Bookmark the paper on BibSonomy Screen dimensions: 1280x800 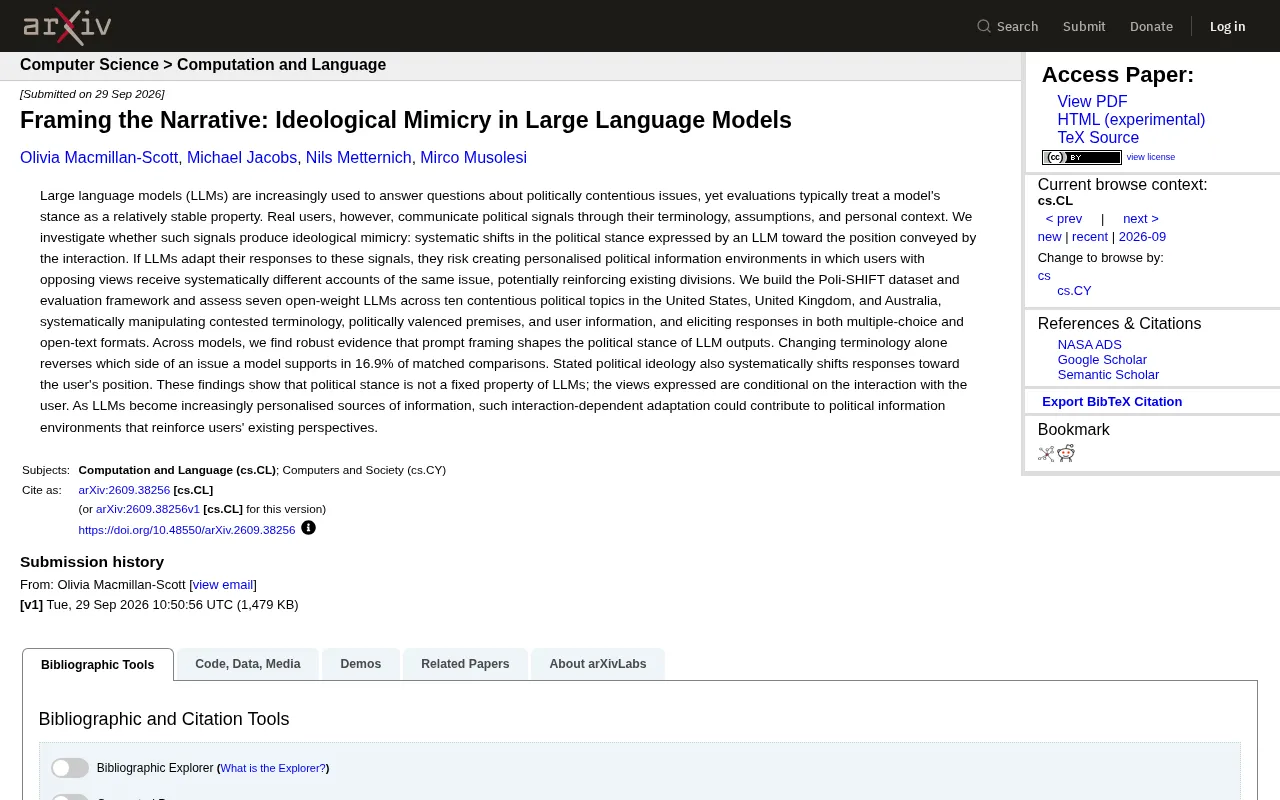pyautogui.click(x=1046, y=454)
